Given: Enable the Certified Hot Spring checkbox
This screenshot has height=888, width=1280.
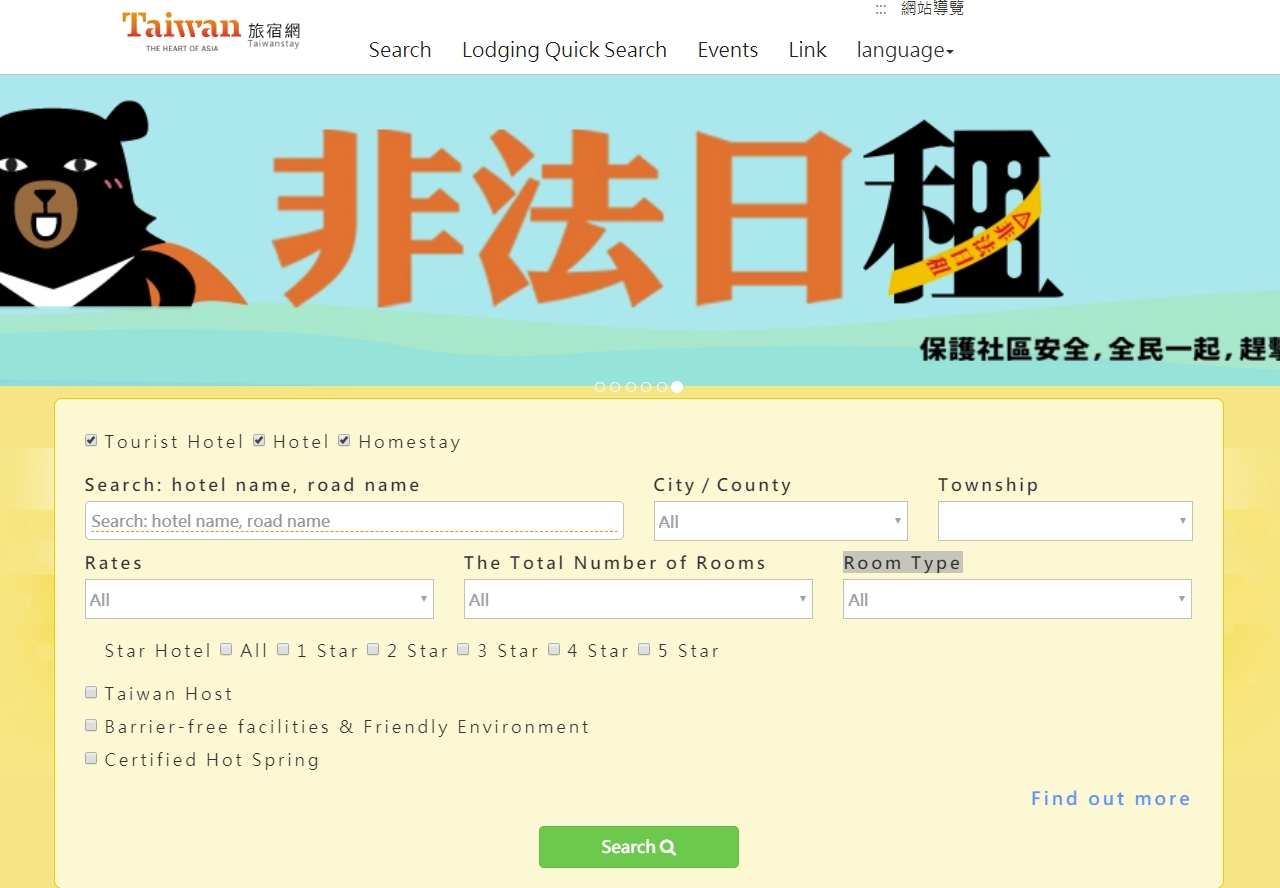Looking at the screenshot, I should 91,758.
